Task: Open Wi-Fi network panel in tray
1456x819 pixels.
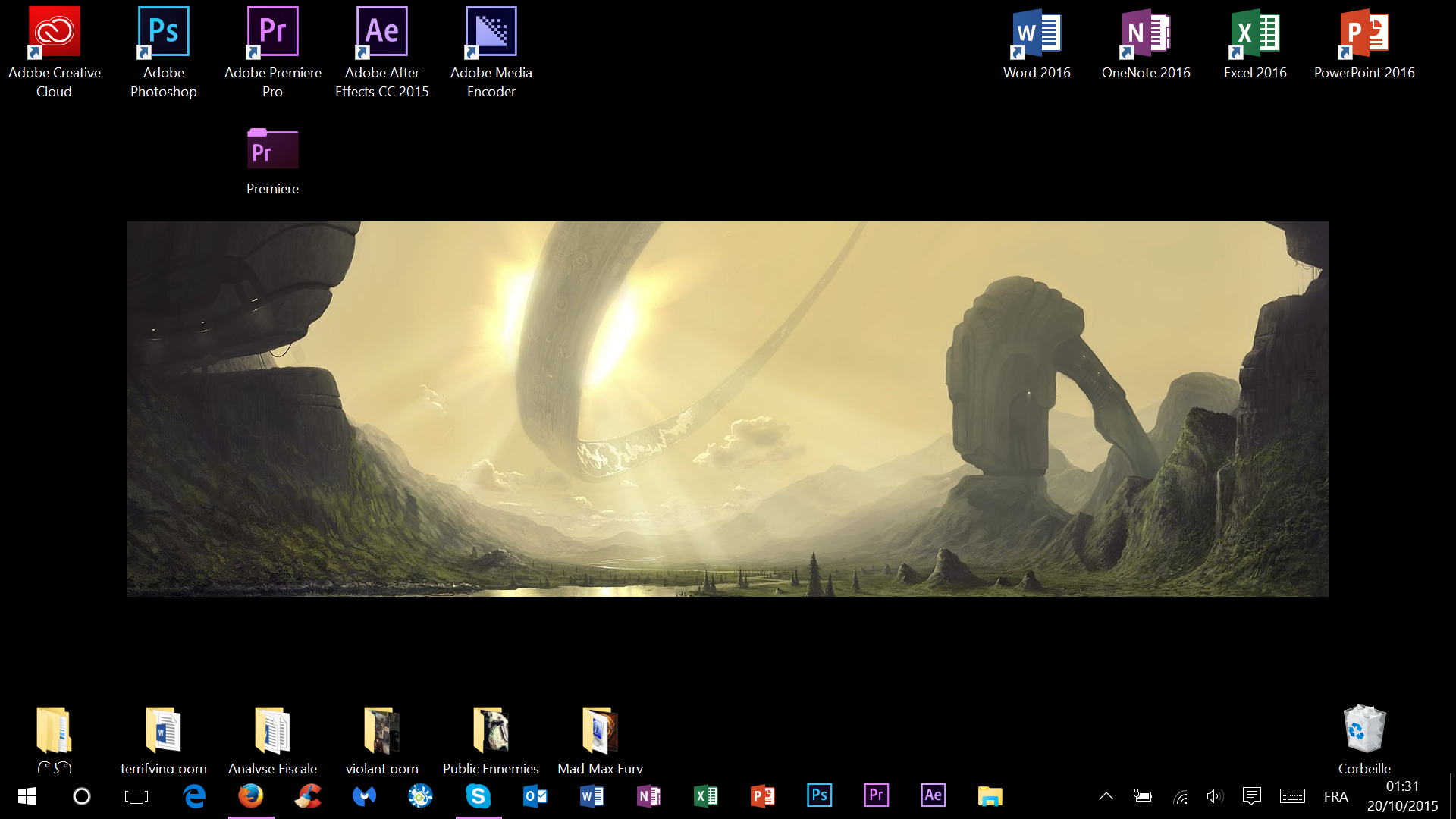Action: (1180, 796)
